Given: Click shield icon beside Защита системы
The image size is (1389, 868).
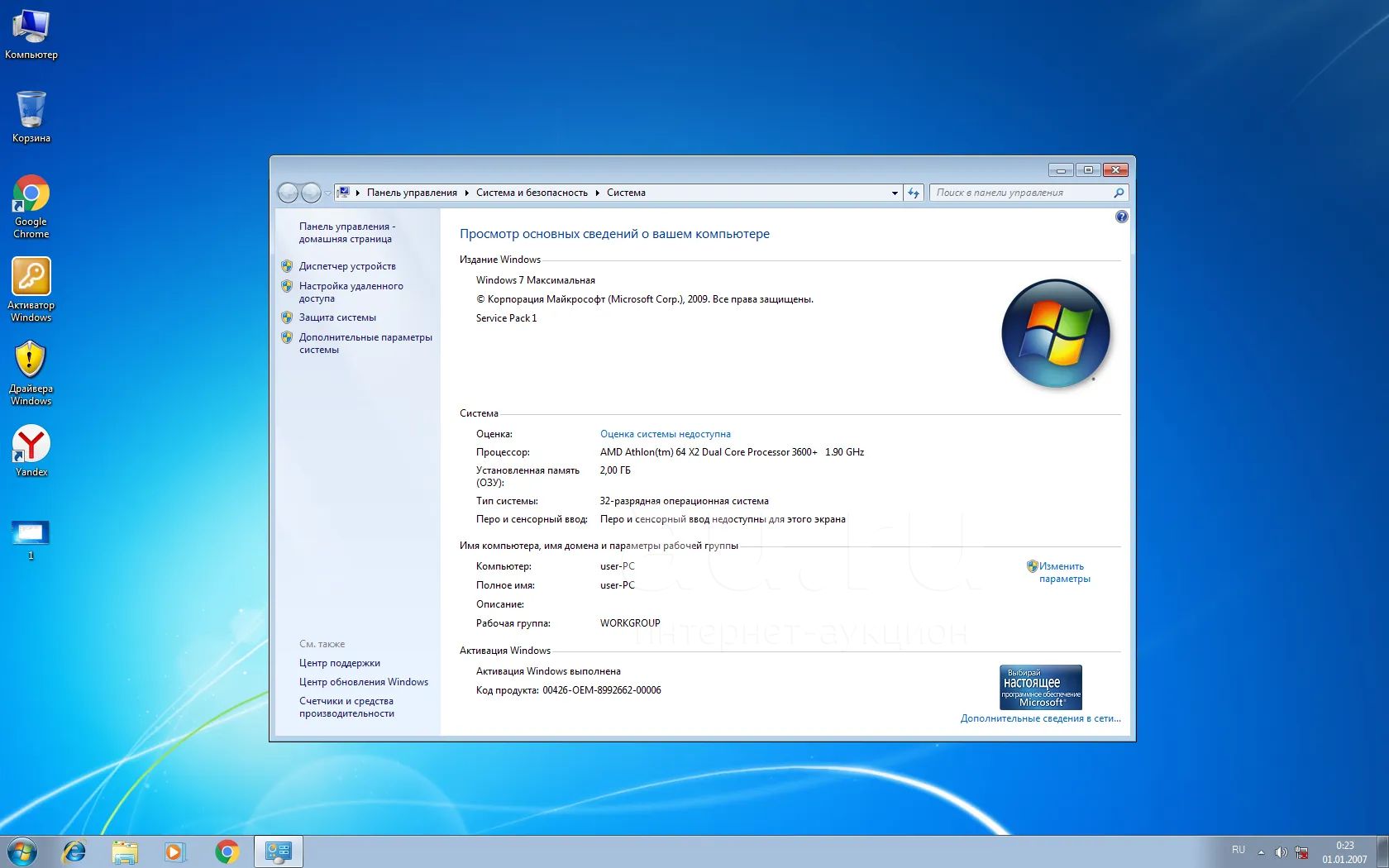Looking at the screenshot, I should click(x=287, y=317).
